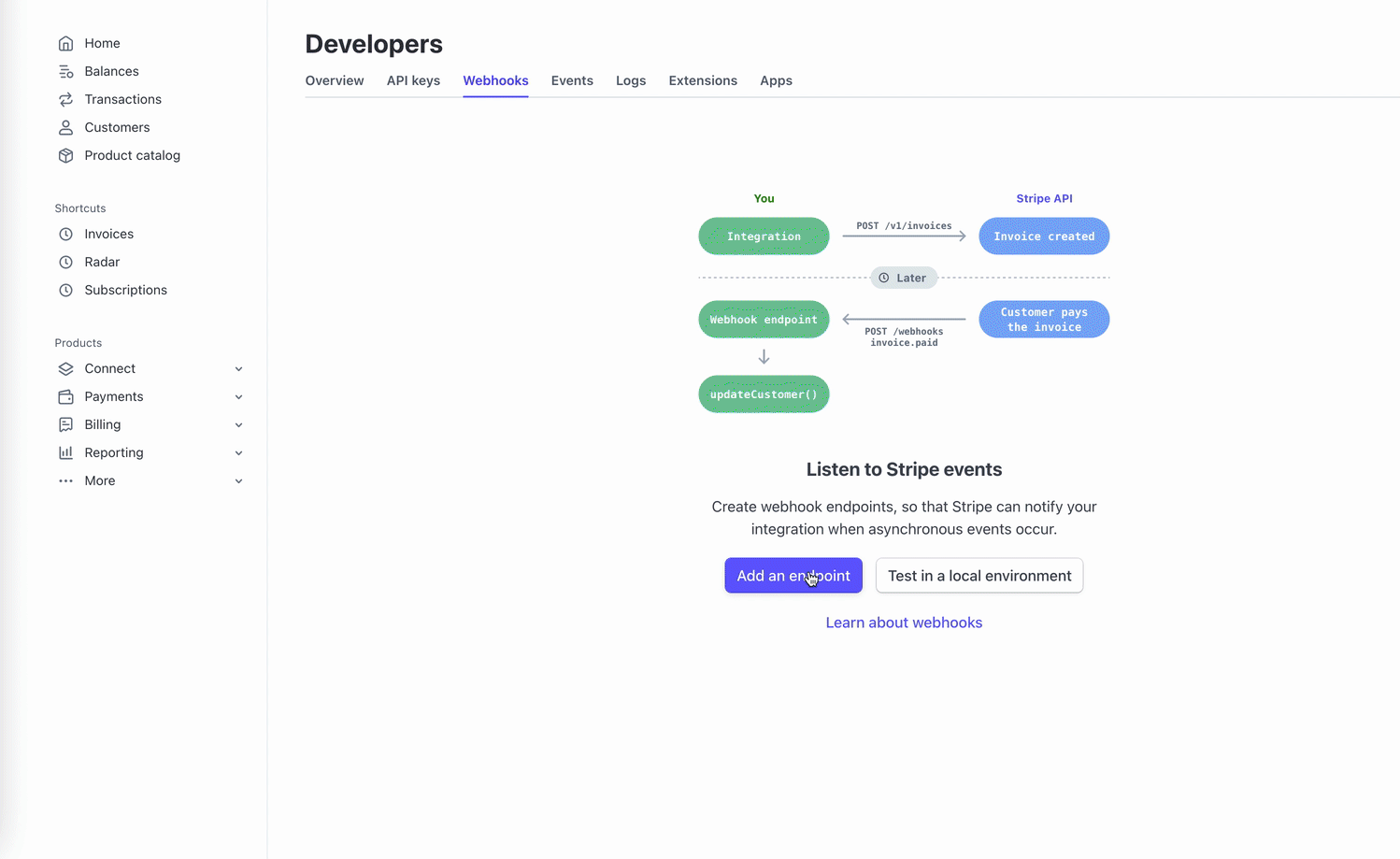Expand the Reporting chevron
Screen dimensions: 1400x859
pos(238,453)
